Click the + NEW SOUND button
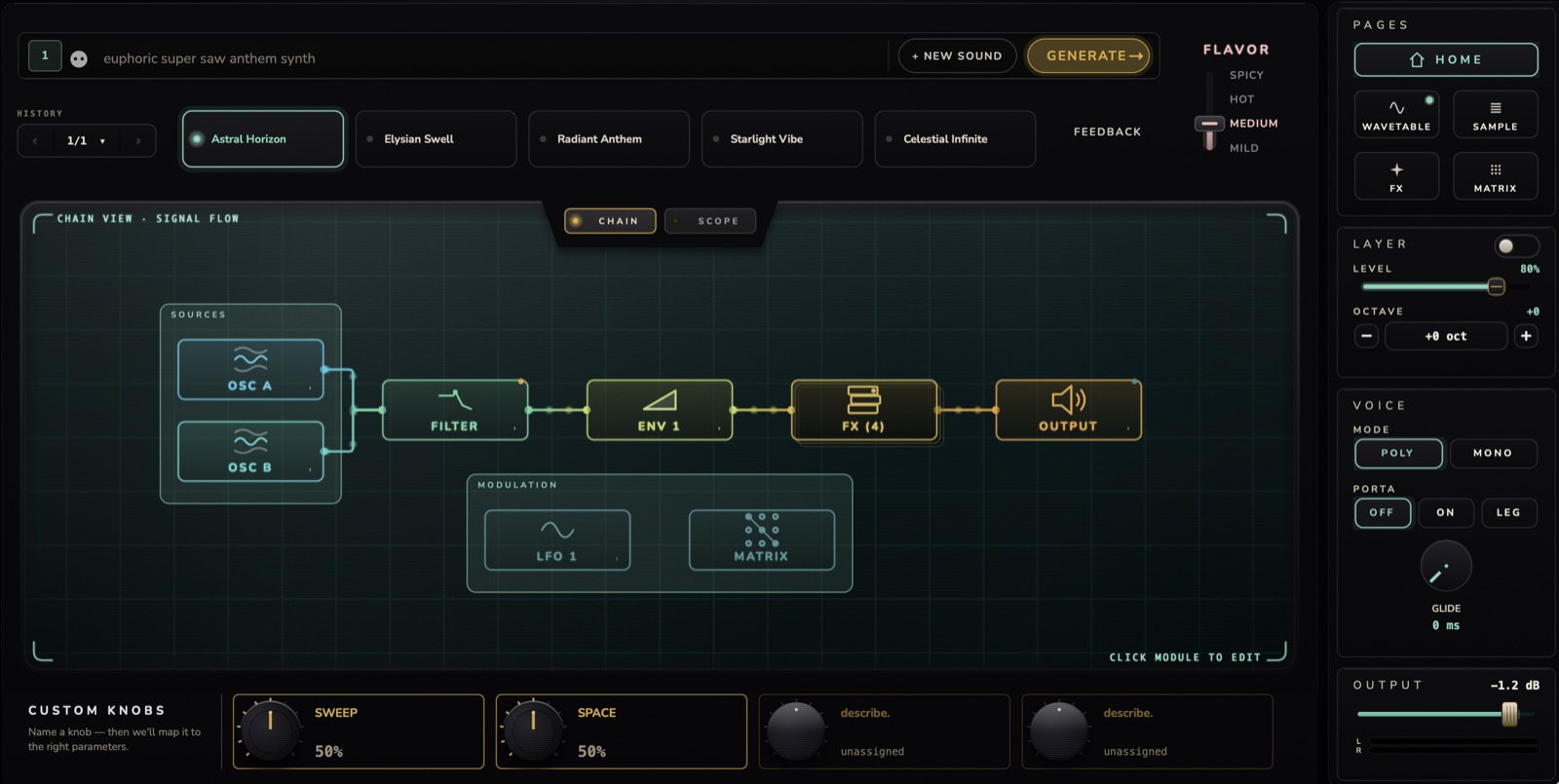Viewport: 1559px width, 784px height. click(957, 56)
